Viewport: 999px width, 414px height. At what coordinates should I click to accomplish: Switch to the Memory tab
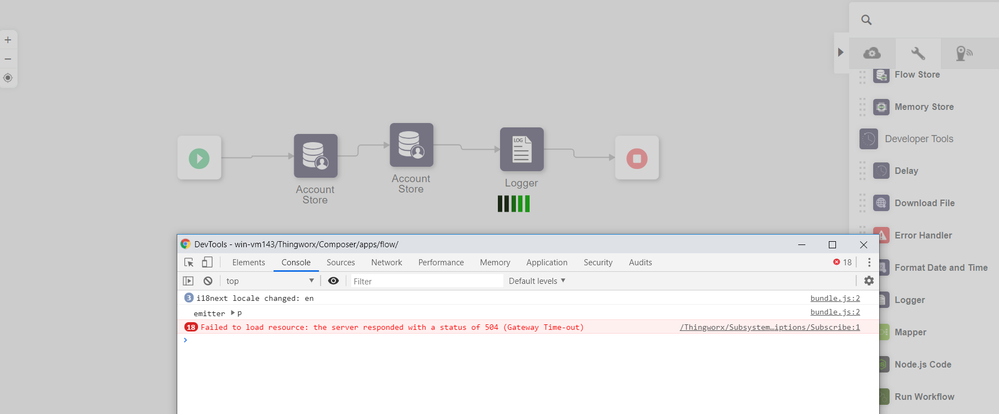click(x=495, y=262)
